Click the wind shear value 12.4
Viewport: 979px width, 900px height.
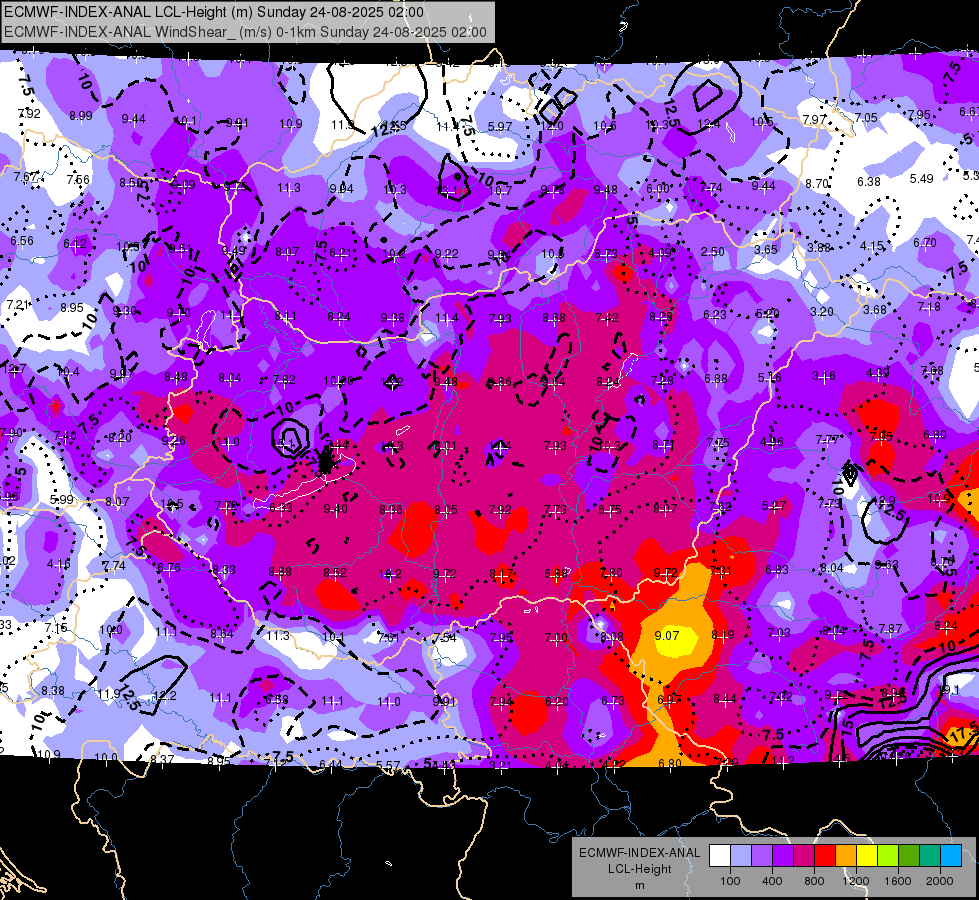pos(709,124)
